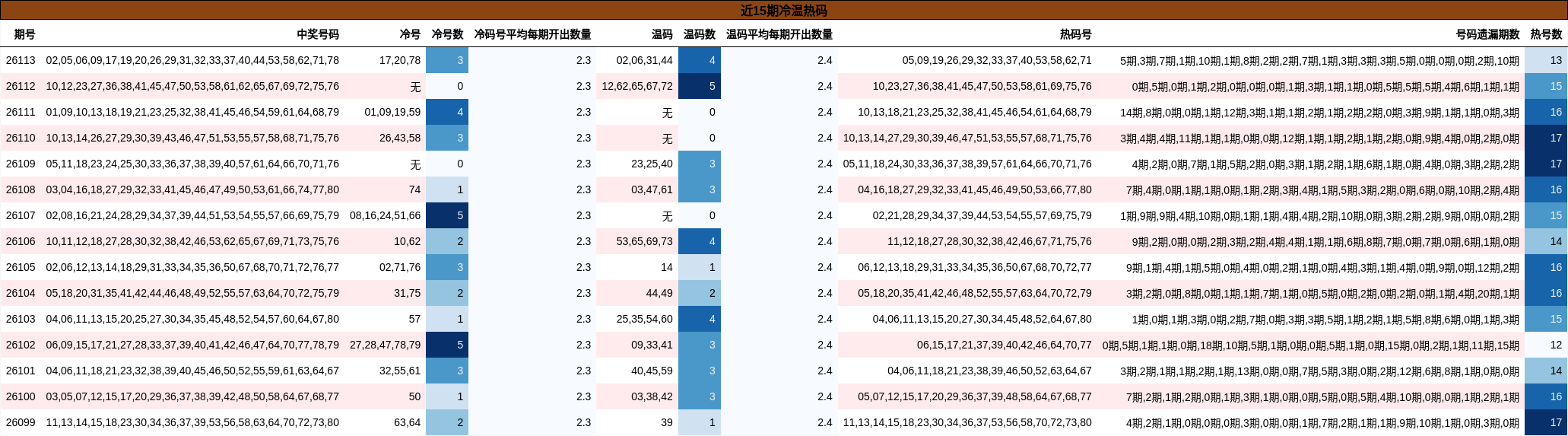Click hot count 14 in row 26106
The width and height of the screenshot is (1568, 436).
click(1546, 241)
